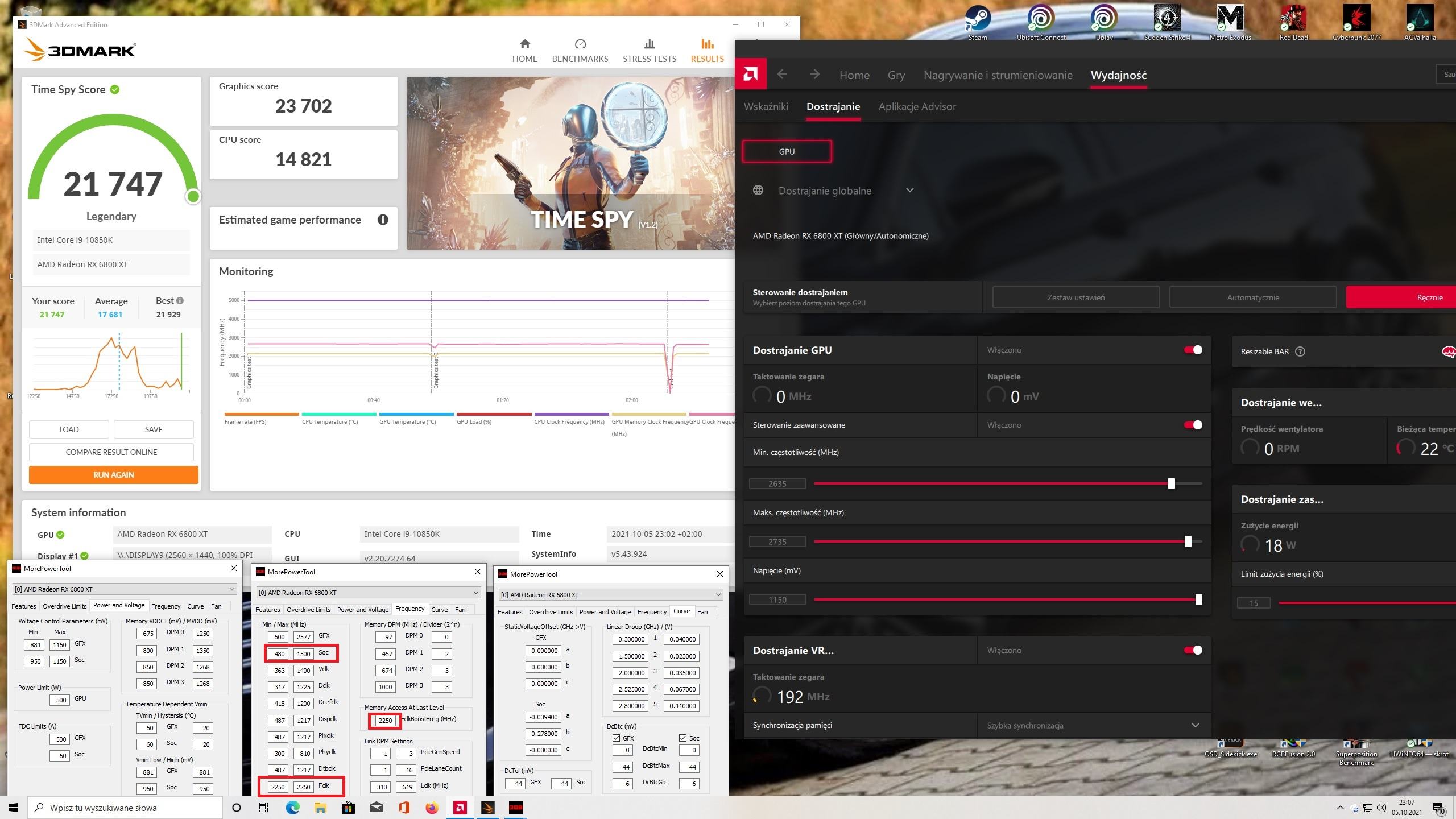Click the Resizable BAR help icon
The width and height of the screenshot is (1456, 819).
[1300, 351]
